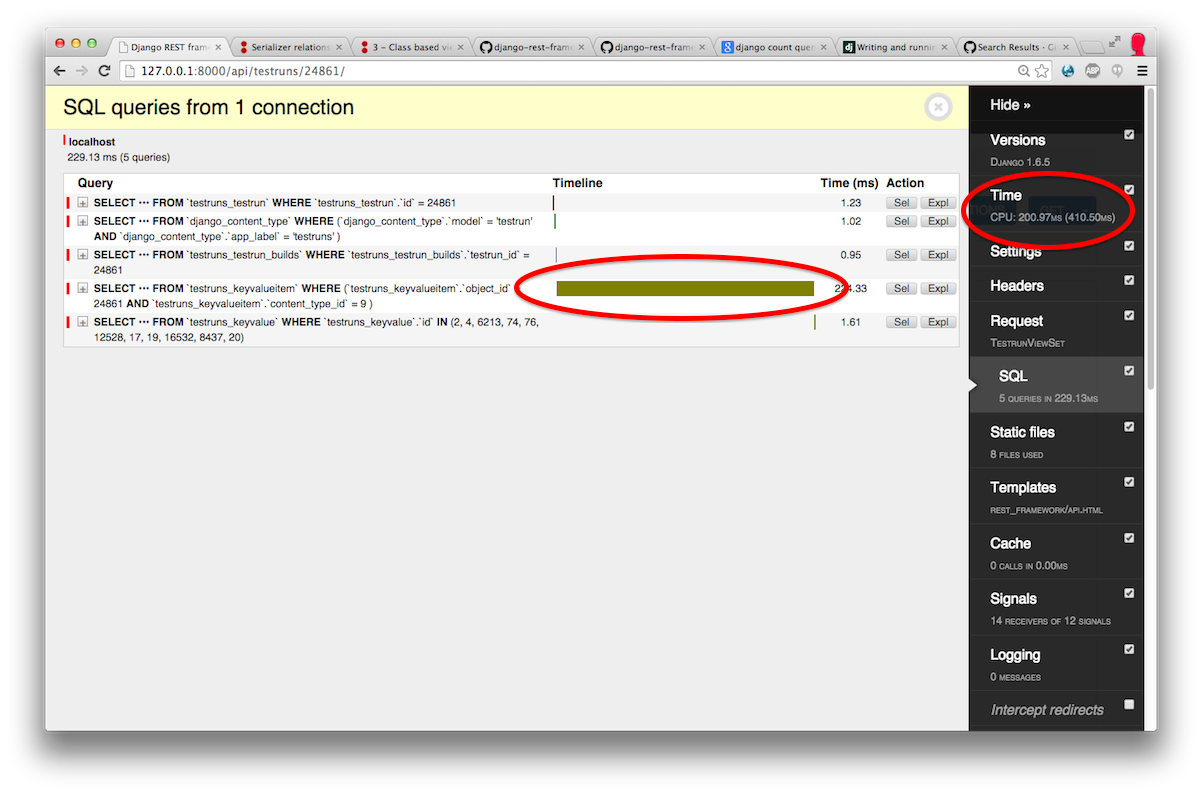The width and height of the screenshot is (1202, 794).
Task: Go forward in browser history
Action: pos(82,71)
